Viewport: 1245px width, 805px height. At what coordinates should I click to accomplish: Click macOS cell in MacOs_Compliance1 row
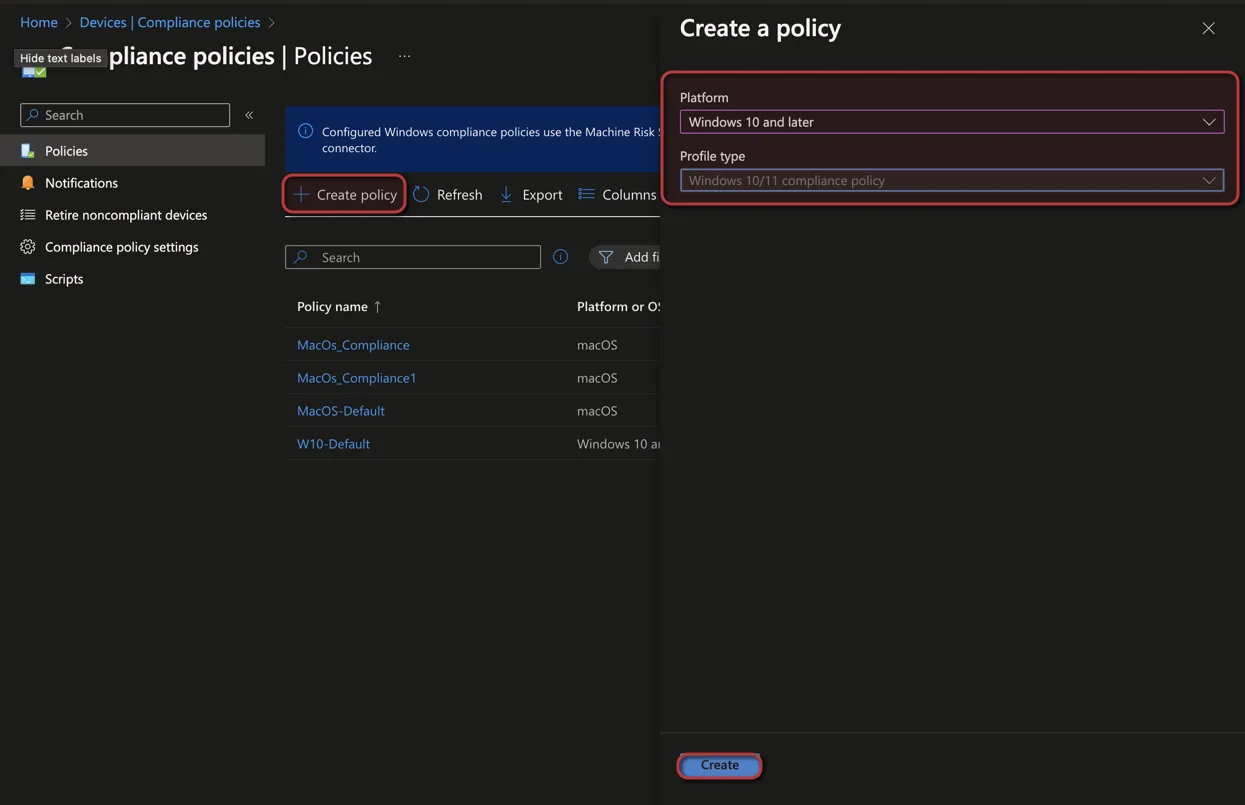[597, 378]
